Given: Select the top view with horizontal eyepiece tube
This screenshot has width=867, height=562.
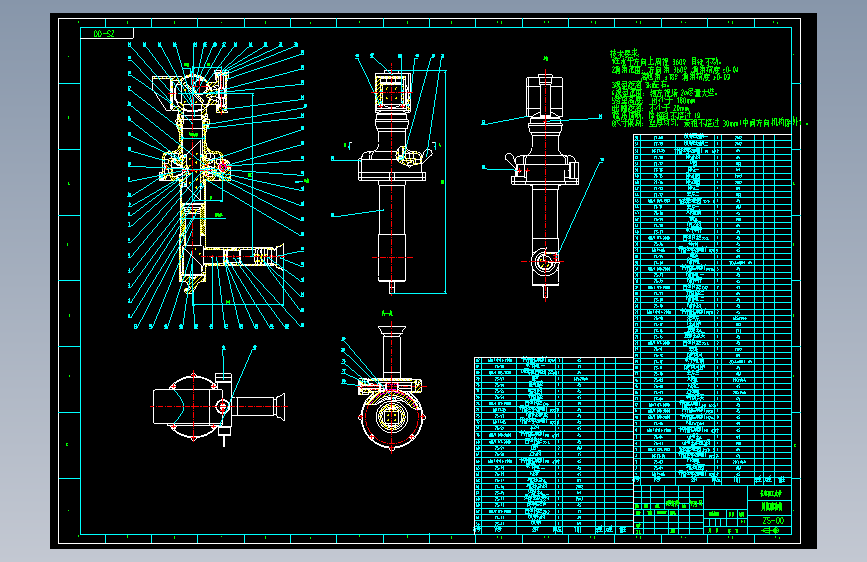Looking at the screenshot, I should pos(220,407).
